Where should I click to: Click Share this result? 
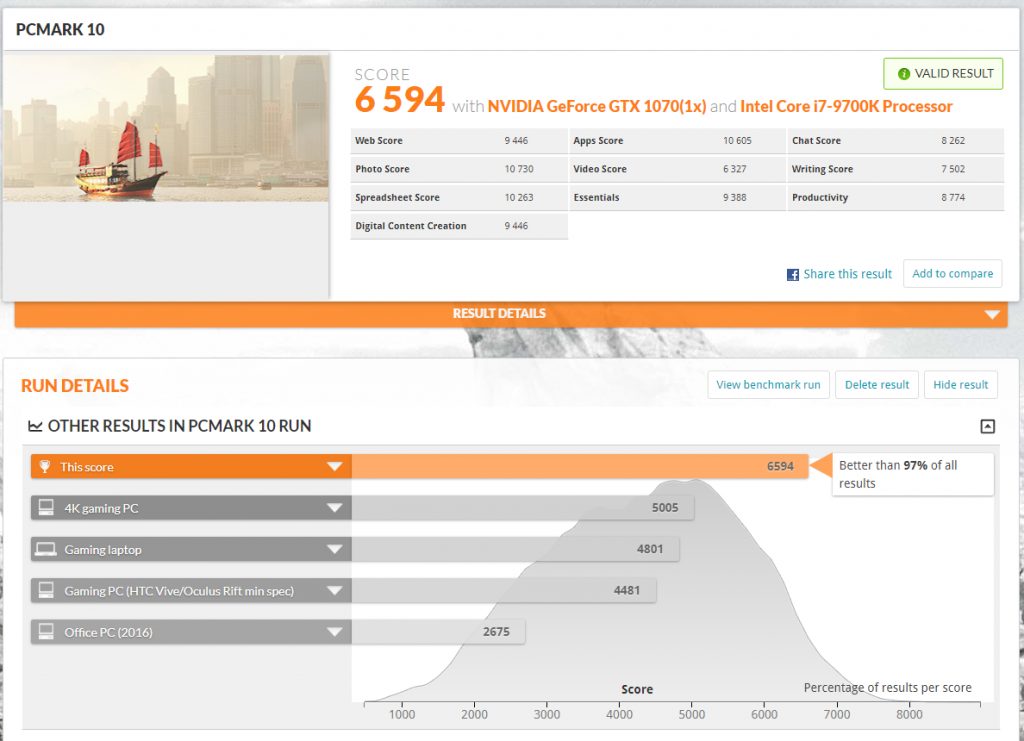point(847,274)
